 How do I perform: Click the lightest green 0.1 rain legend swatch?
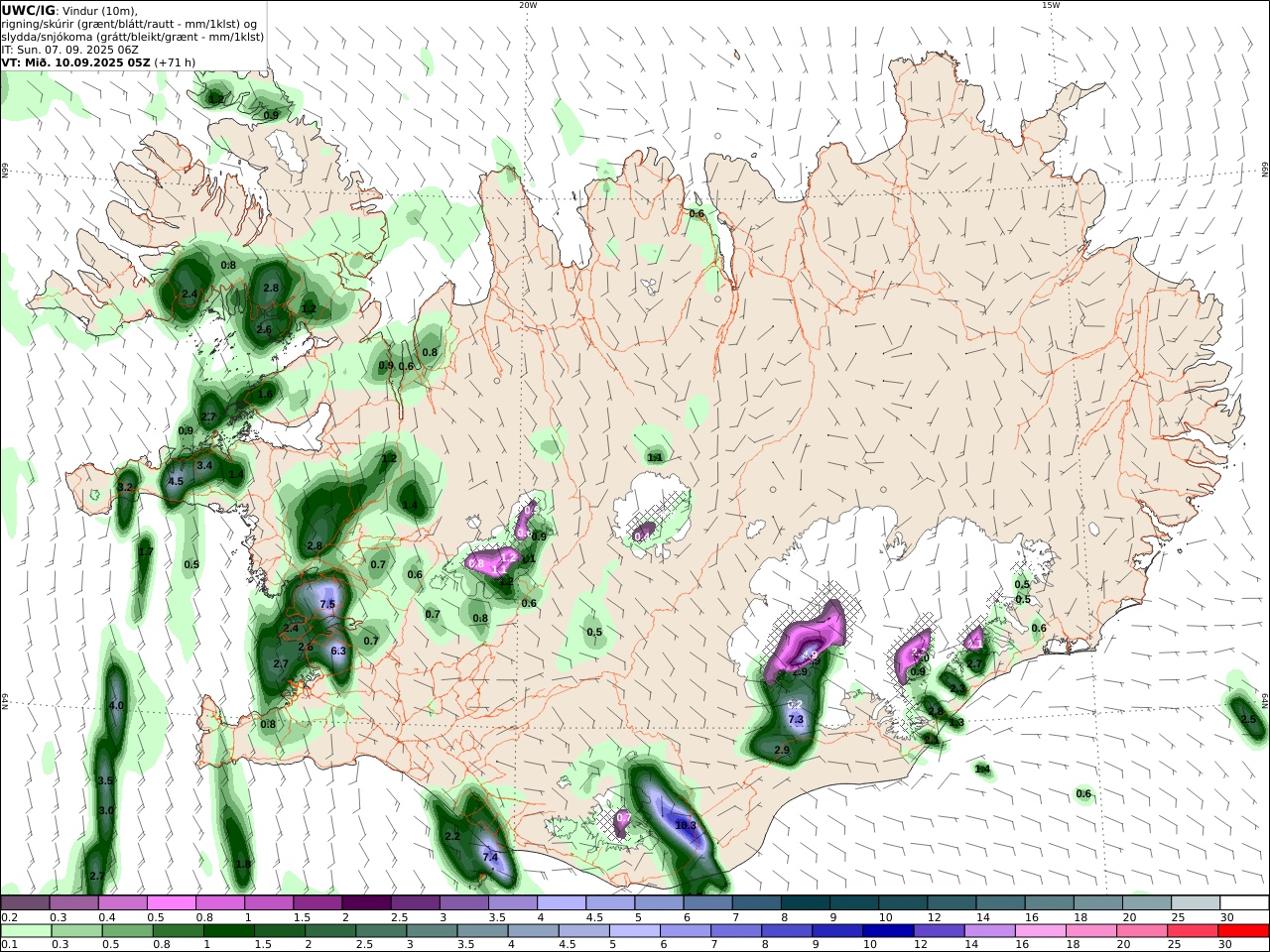click(27, 931)
